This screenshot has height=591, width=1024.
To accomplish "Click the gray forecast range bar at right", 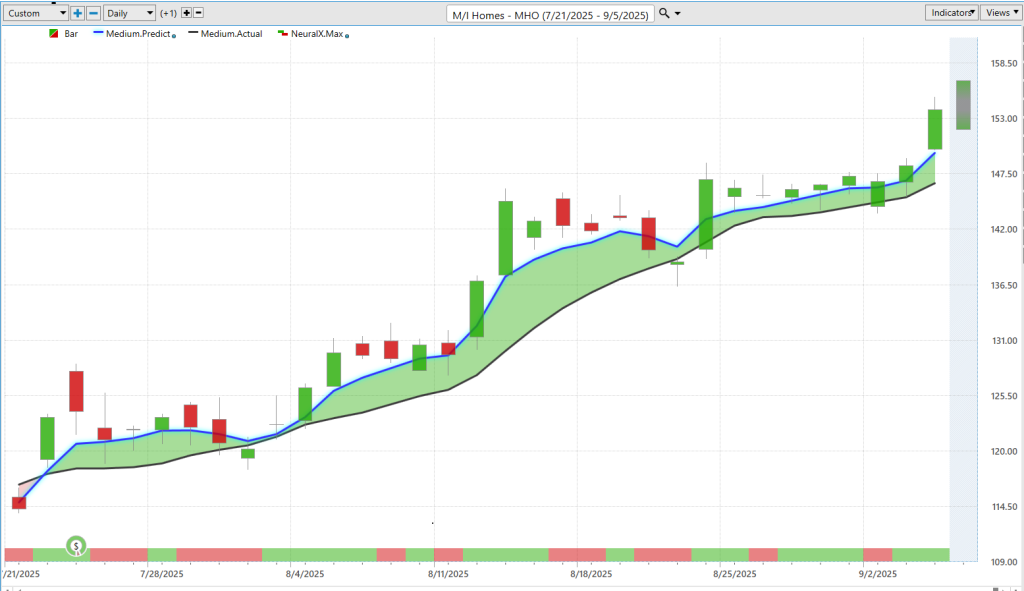I will coord(963,104).
